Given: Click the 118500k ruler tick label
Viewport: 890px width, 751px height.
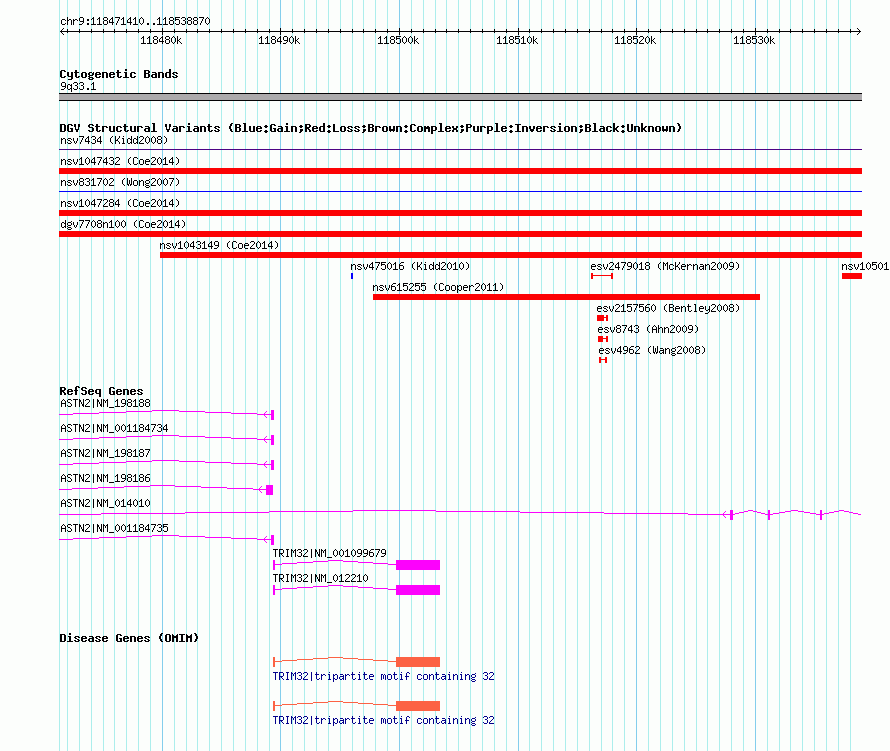Looking at the screenshot, I should coord(398,40).
